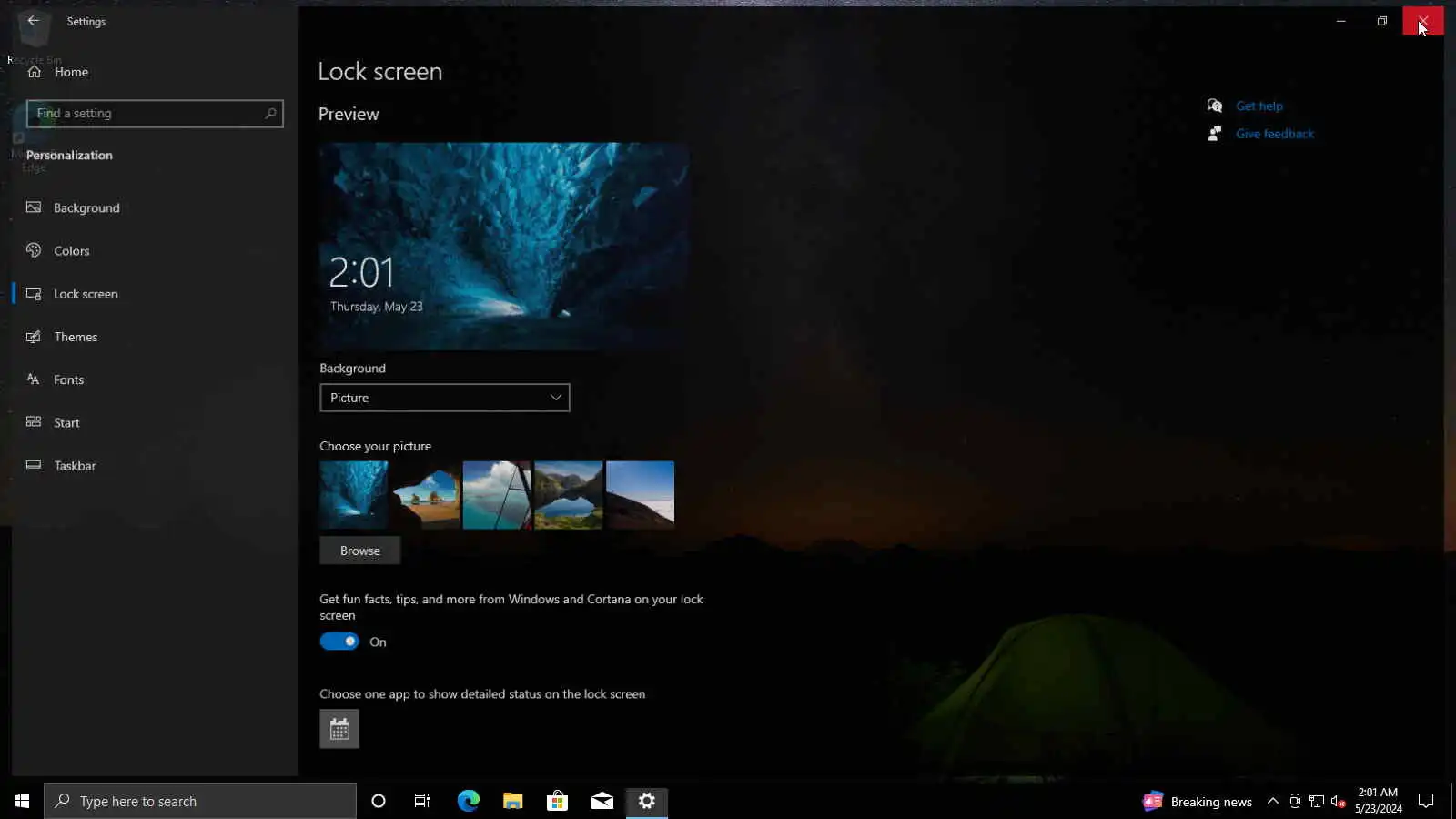Open the Get help link

coord(1259,106)
